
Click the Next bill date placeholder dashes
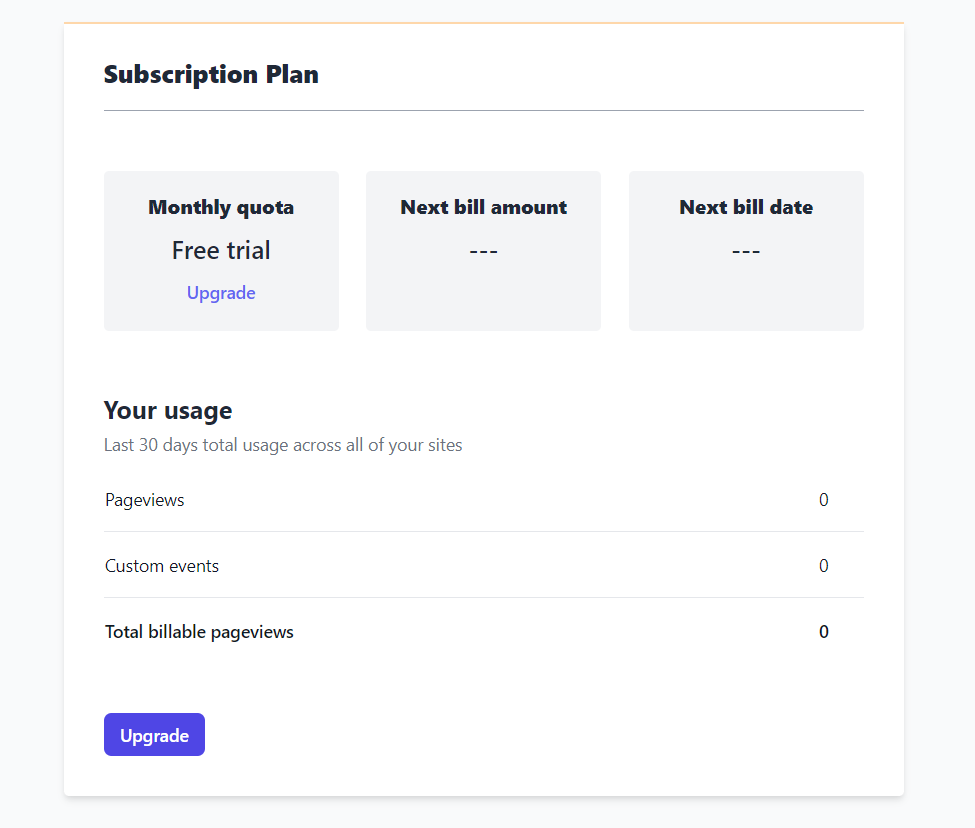(x=746, y=251)
